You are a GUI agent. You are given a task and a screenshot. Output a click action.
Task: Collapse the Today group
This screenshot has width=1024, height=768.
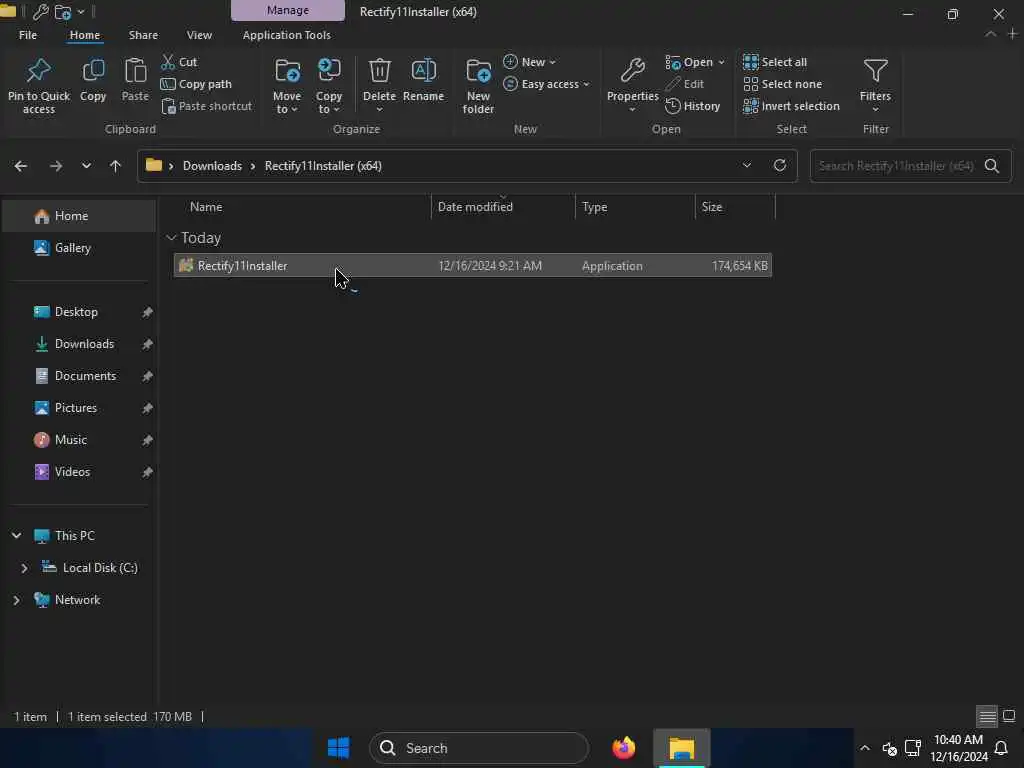(x=171, y=238)
